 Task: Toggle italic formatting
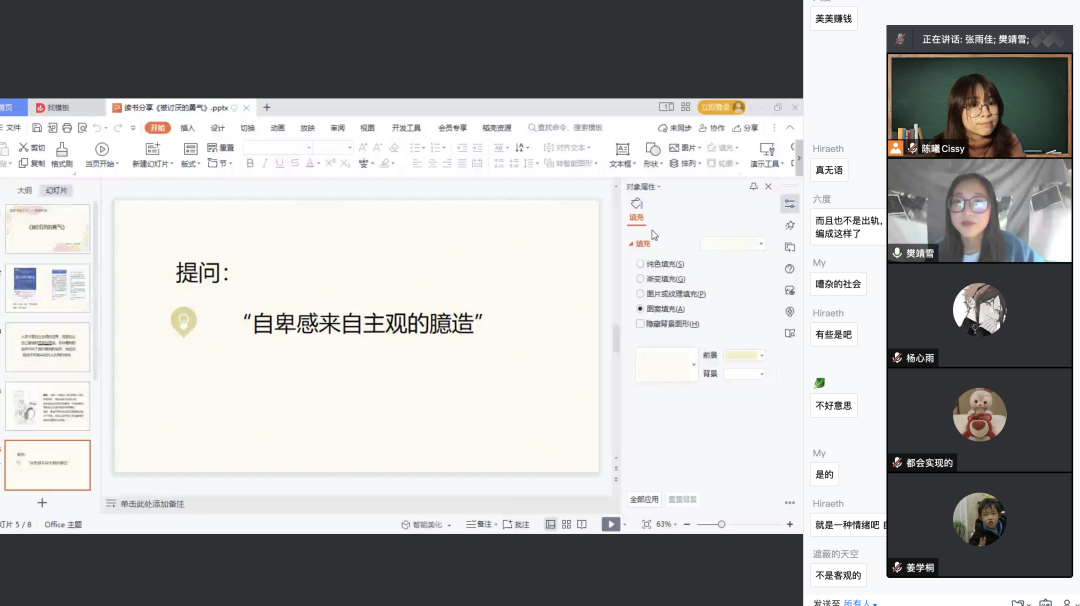[x=264, y=163]
